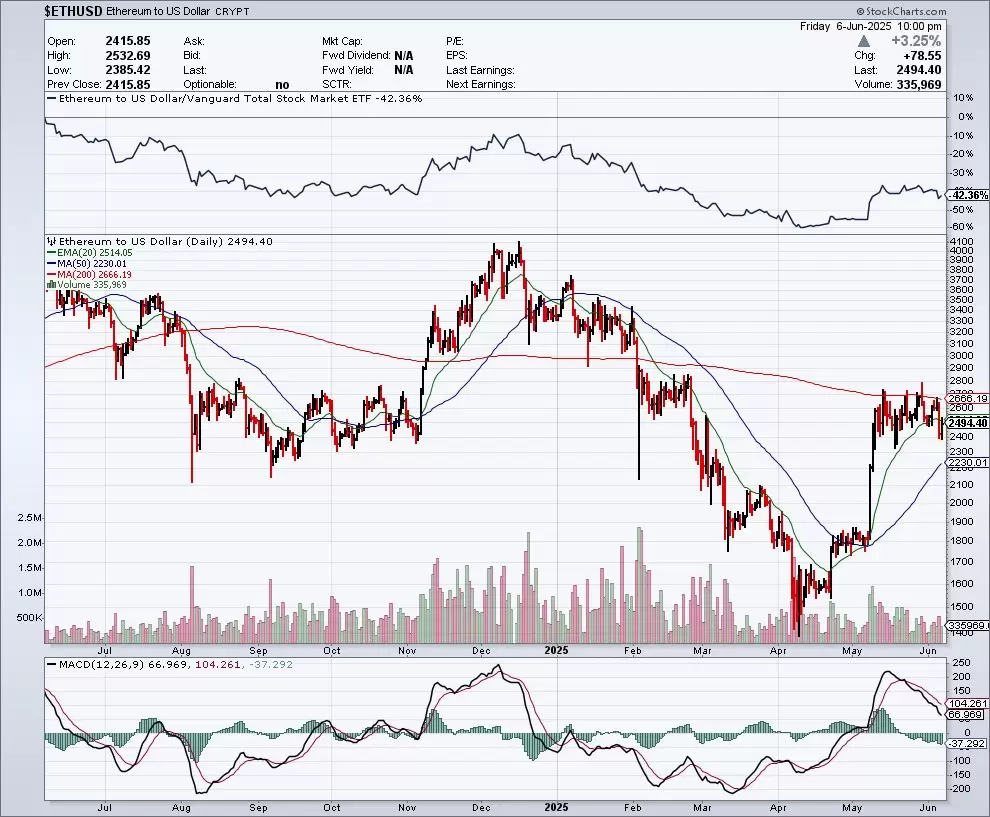990x817 pixels.
Task: Click the 2.5M volume axis label
Action: pyautogui.click(x=30, y=518)
